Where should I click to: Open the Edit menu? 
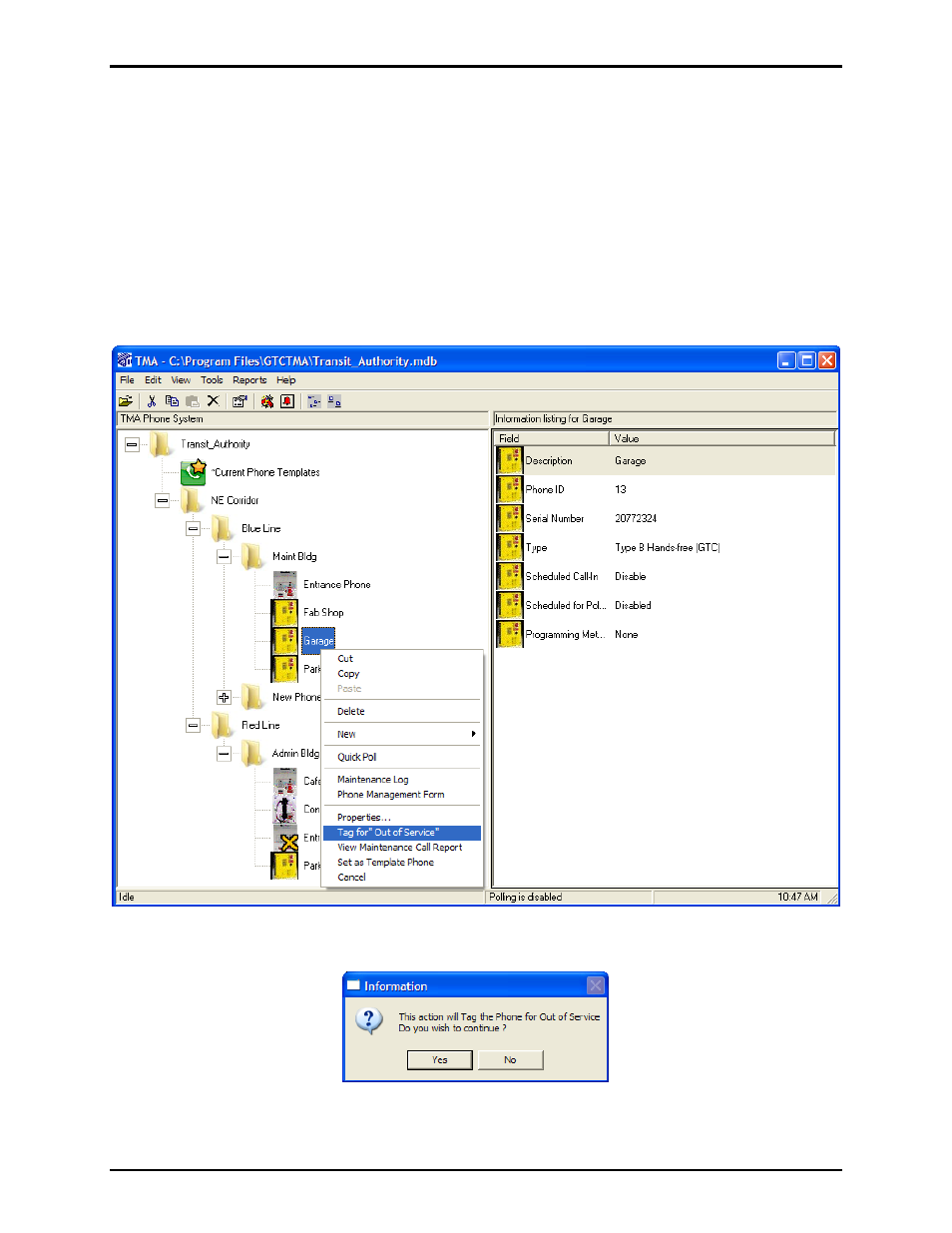click(x=153, y=379)
